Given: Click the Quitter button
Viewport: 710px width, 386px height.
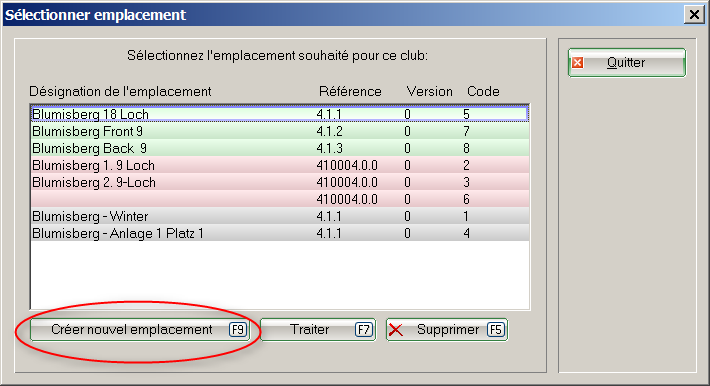Looking at the screenshot, I should (x=627, y=63).
